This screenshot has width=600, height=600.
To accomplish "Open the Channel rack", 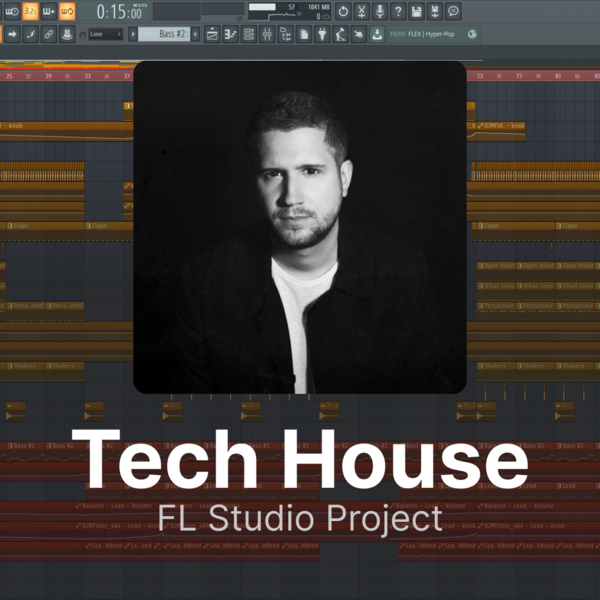I will click(249, 34).
